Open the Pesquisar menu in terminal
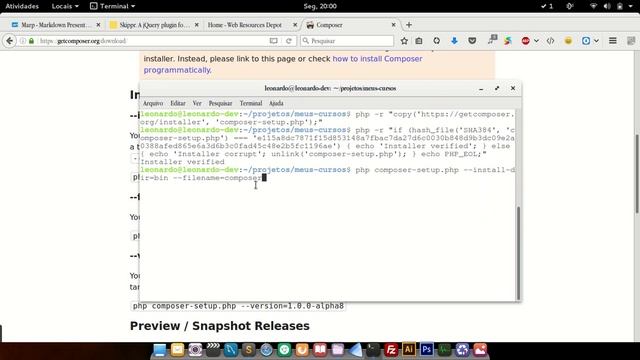This screenshot has height=360, width=640. coord(220,103)
